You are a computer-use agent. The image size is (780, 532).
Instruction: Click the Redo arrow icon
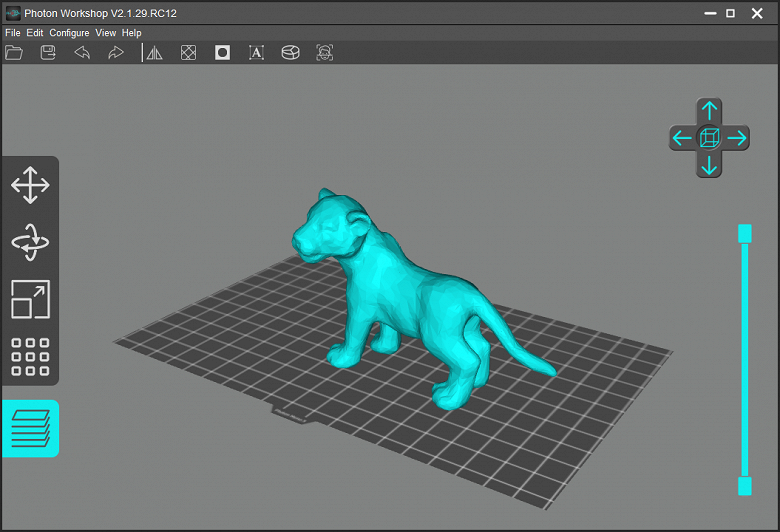pyautogui.click(x=116, y=52)
